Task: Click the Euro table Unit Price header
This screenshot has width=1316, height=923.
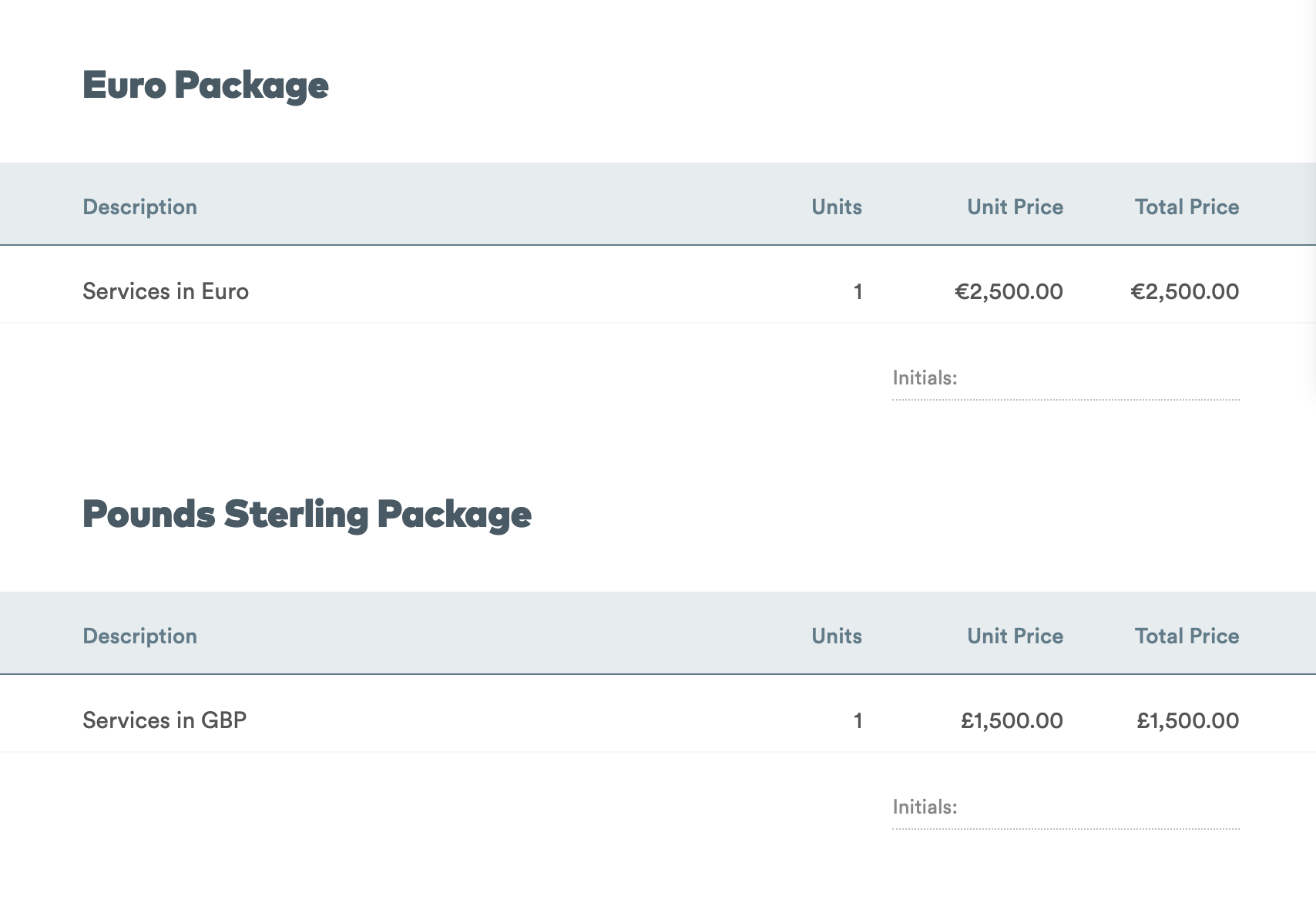Action: 1016,207
